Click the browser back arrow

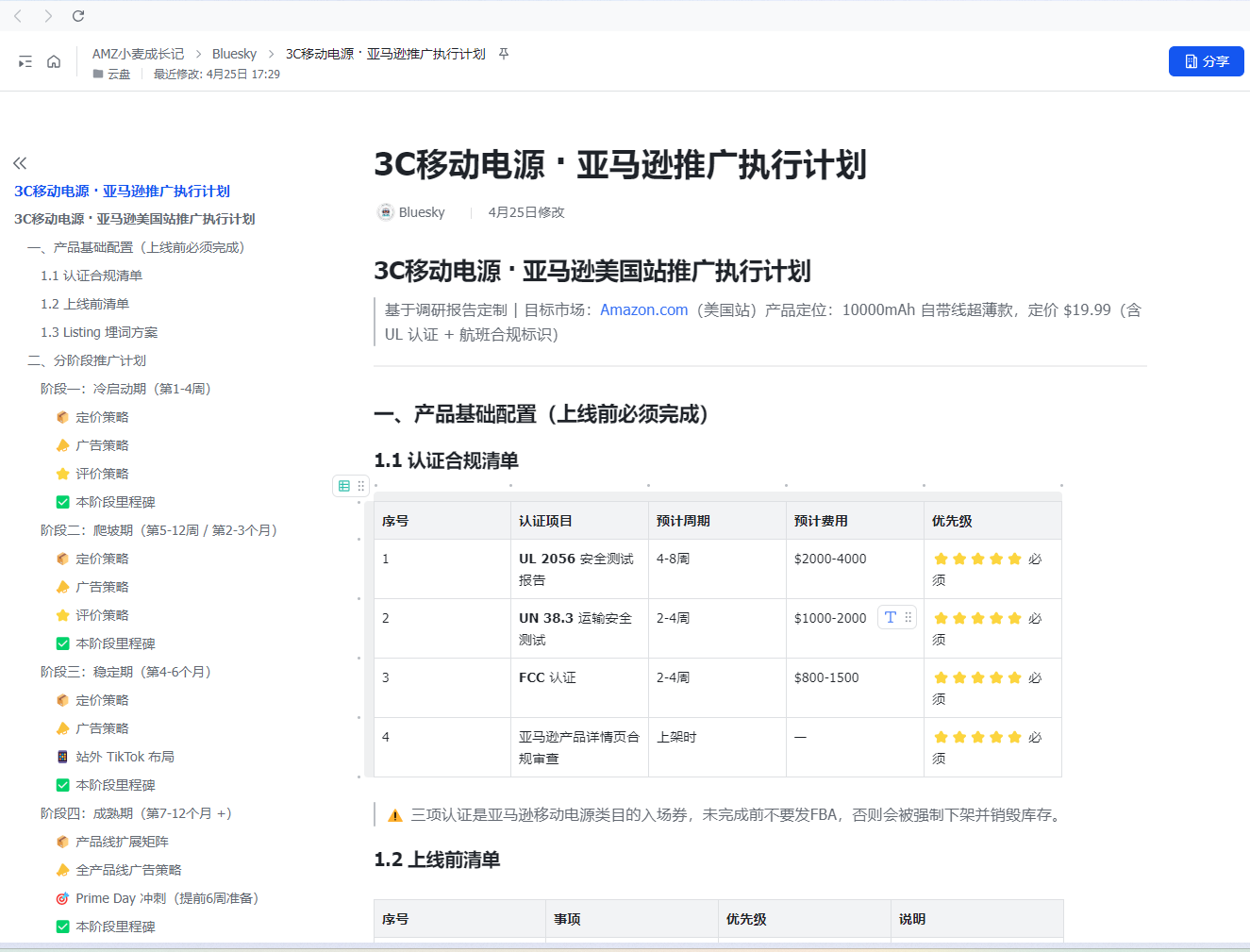pyautogui.click(x=18, y=16)
